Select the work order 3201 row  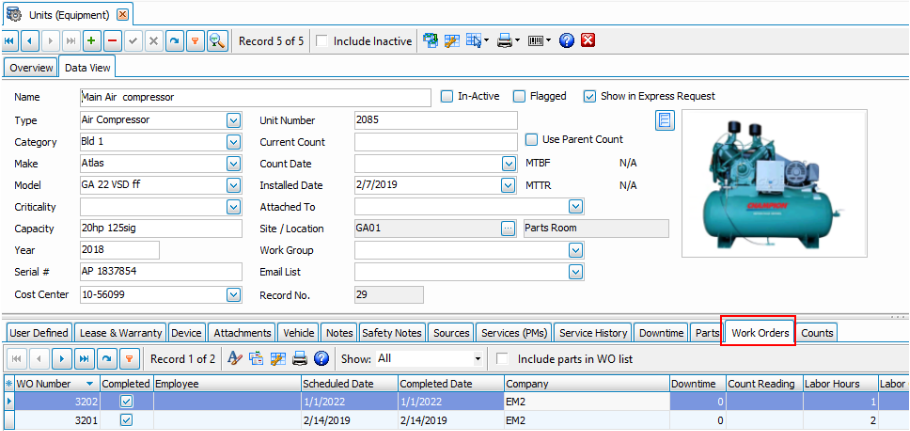click(x=455, y=420)
